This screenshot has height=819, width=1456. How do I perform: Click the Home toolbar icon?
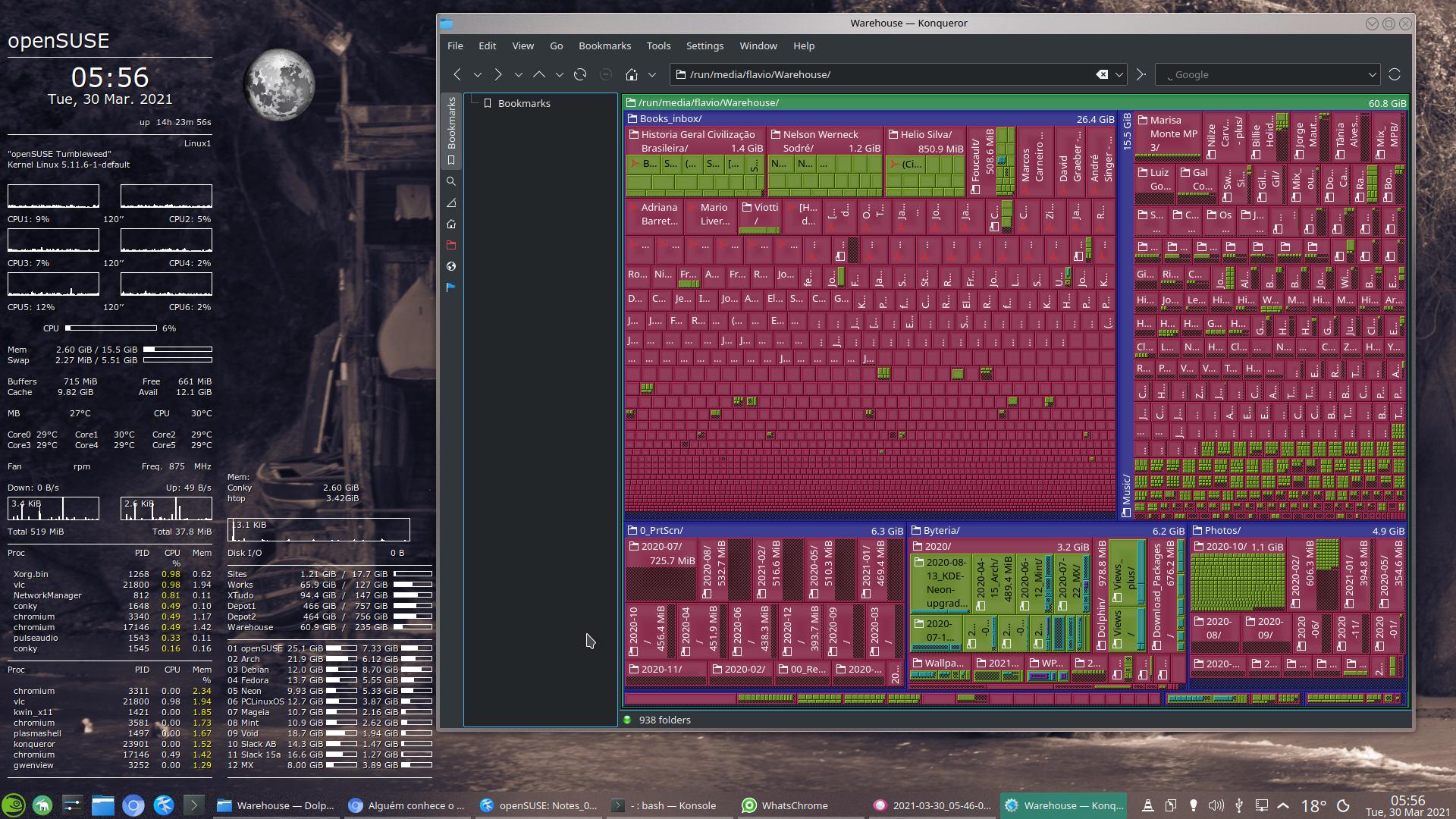click(631, 74)
